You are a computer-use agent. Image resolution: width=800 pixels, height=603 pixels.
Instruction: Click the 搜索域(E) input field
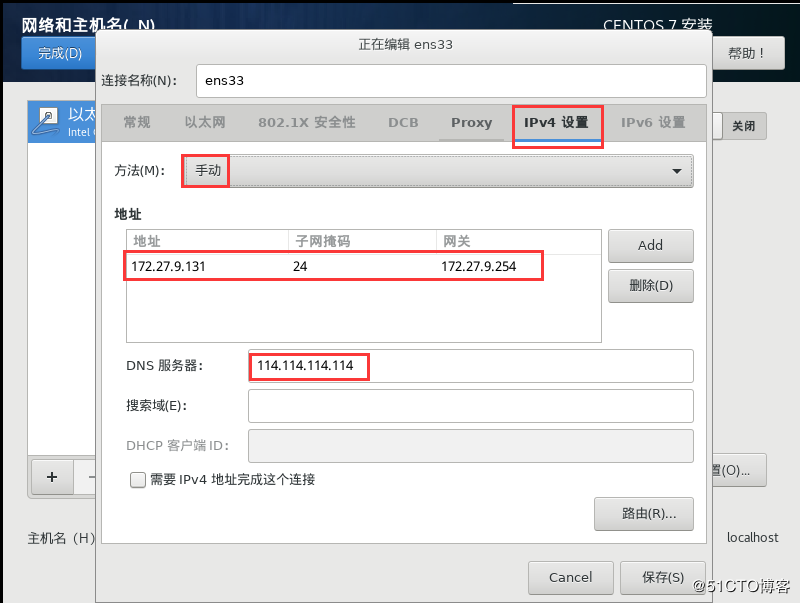[470, 406]
